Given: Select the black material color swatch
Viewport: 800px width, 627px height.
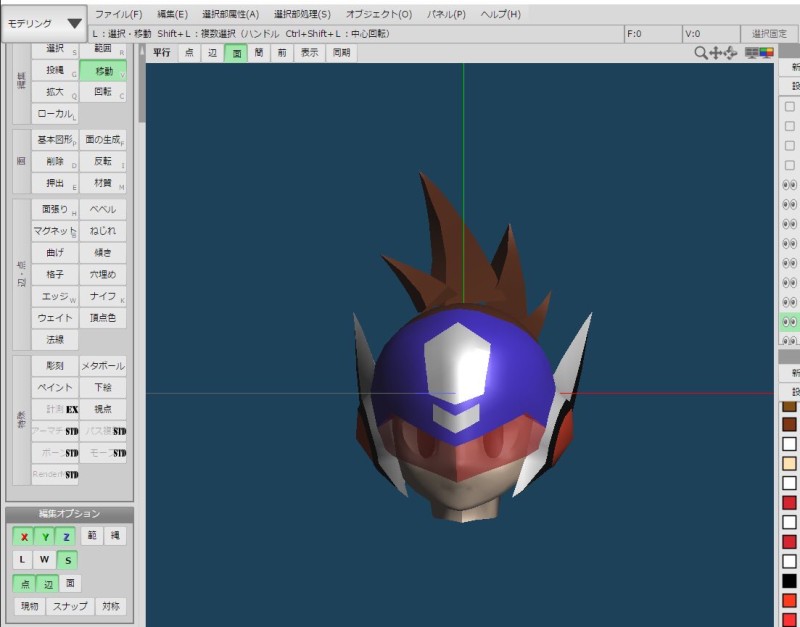Looking at the screenshot, I should coord(789,581).
